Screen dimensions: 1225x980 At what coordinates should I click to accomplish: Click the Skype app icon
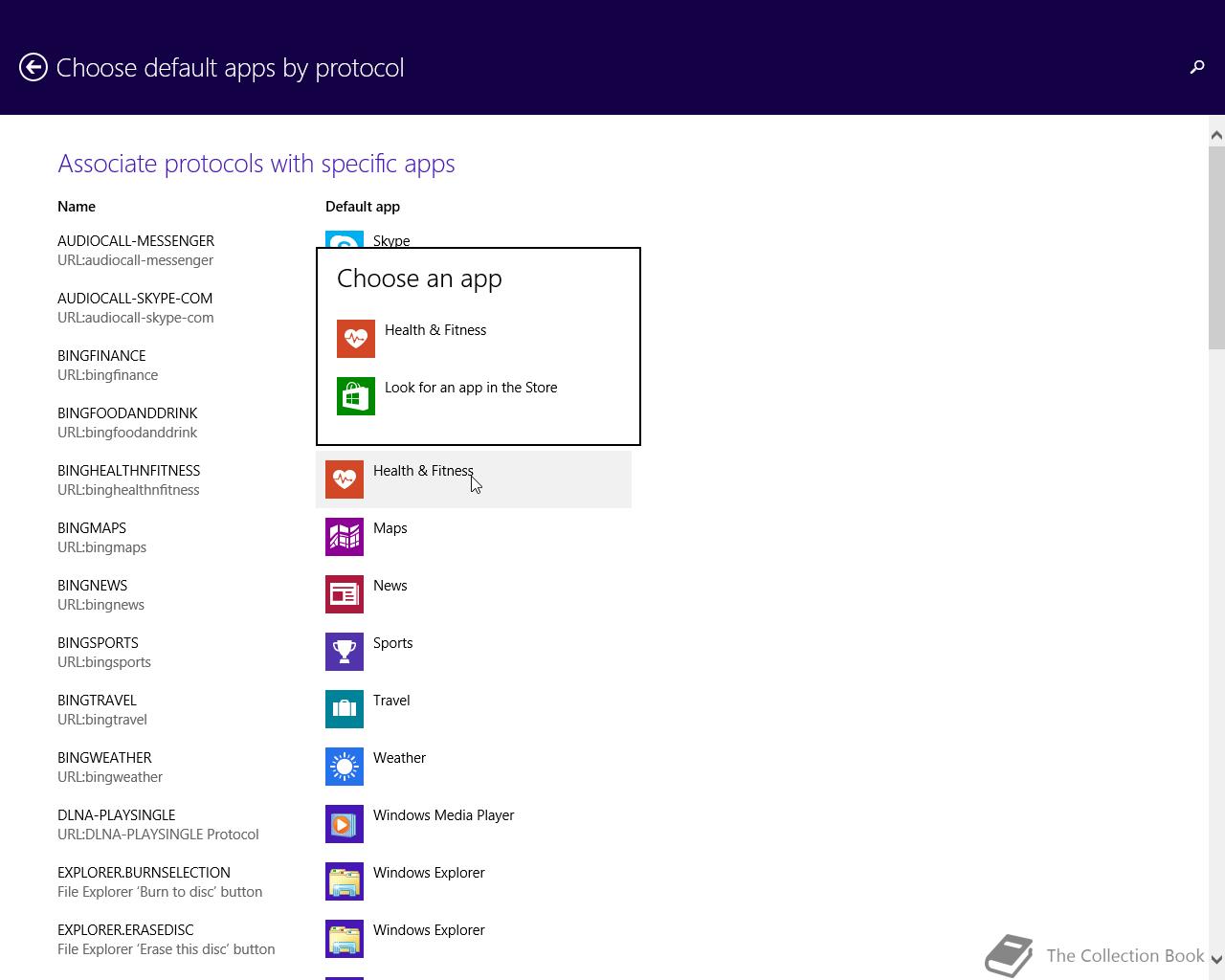tap(345, 239)
